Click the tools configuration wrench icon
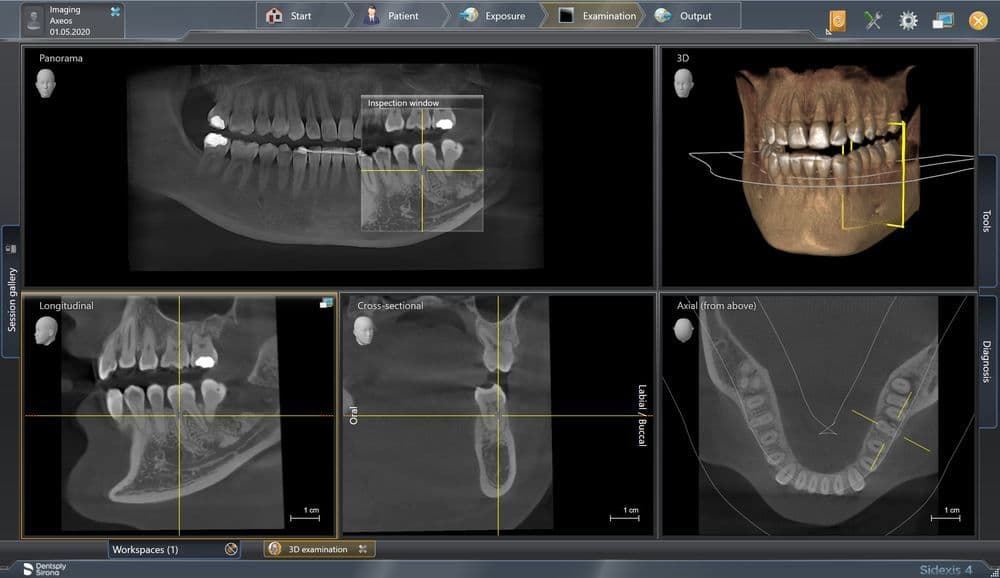 point(873,18)
